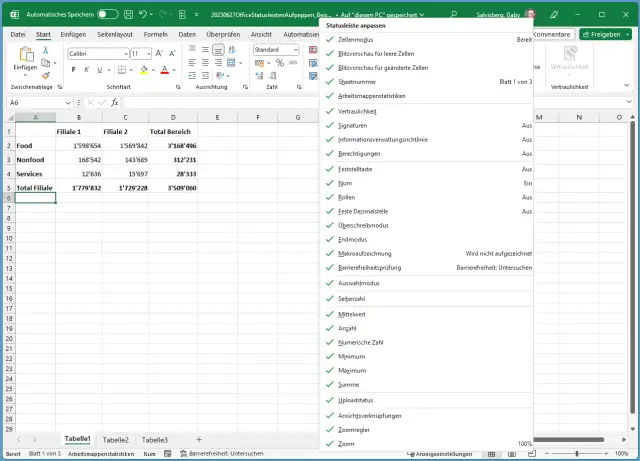Screen dimensions: 640x461
Task: Switch to the Tabelle2 sheet tab
Action: click(x=116, y=439)
